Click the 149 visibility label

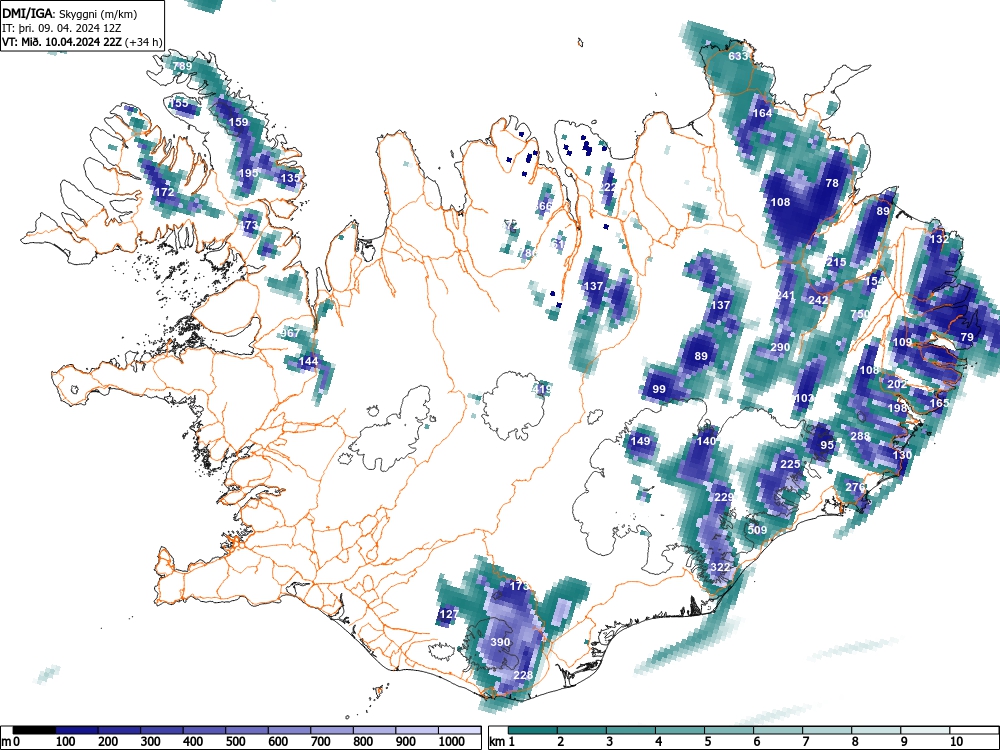pos(640,441)
